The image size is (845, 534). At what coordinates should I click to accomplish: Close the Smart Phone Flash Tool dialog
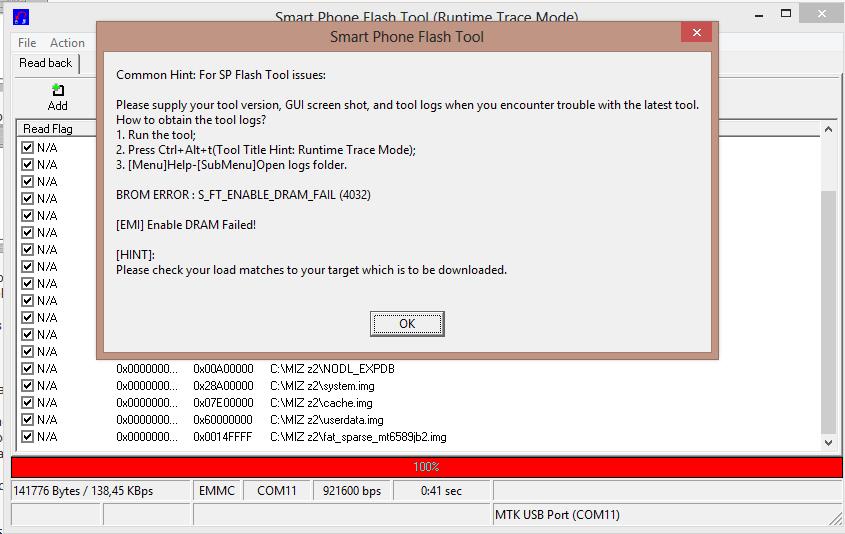click(696, 32)
